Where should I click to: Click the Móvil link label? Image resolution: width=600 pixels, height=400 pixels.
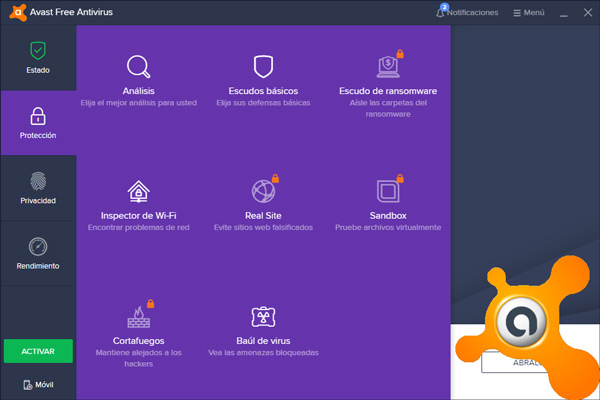coord(44,385)
